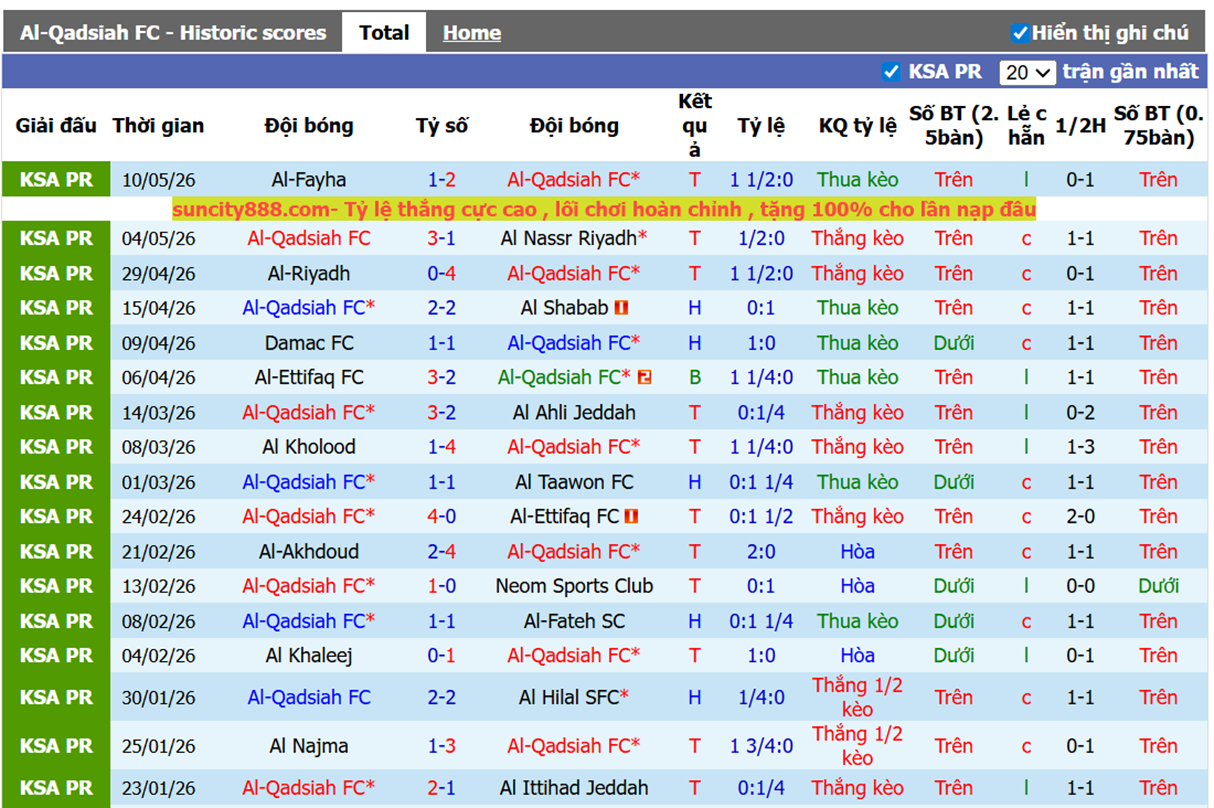The height and width of the screenshot is (808, 1214).
Task: Click the date 14/03/26
Action: pyautogui.click(x=159, y=412)
